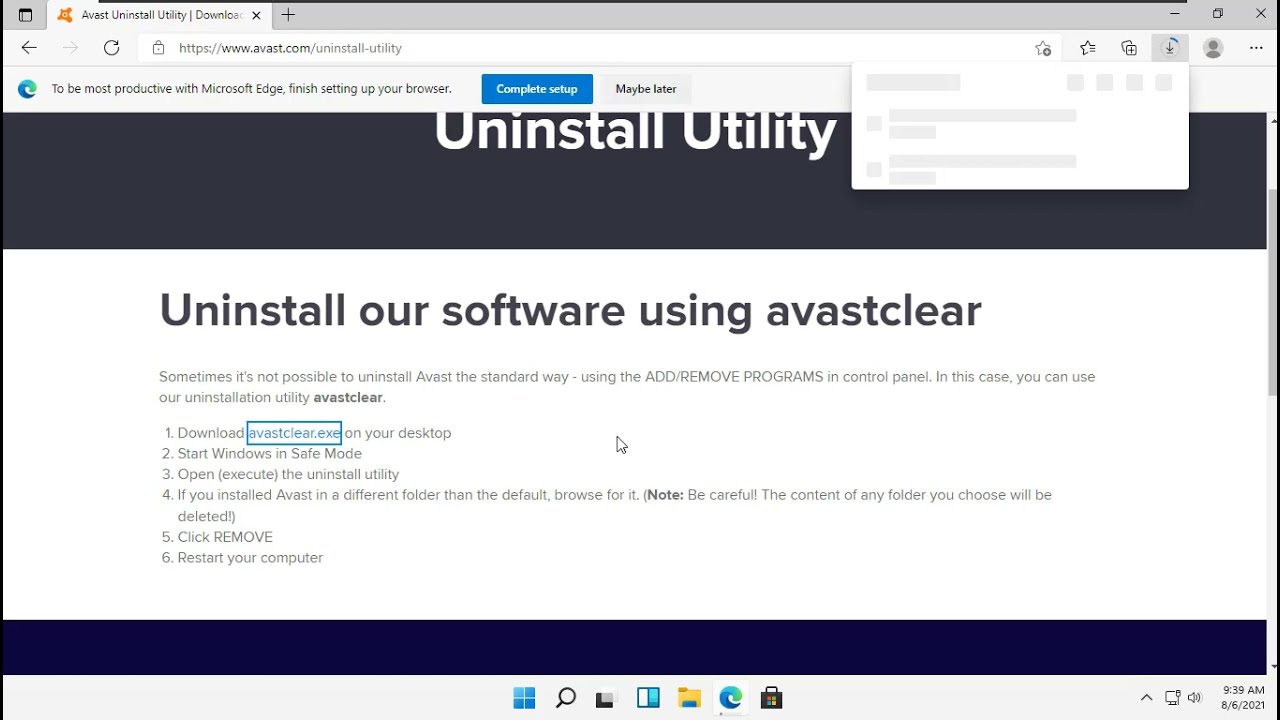Switch to Microsoft Edge on the taskbar

(731, 698)
